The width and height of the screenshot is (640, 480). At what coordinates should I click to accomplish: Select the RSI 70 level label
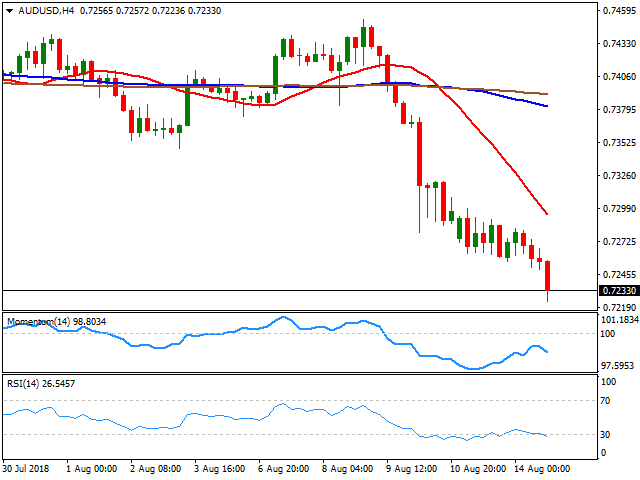605,401
